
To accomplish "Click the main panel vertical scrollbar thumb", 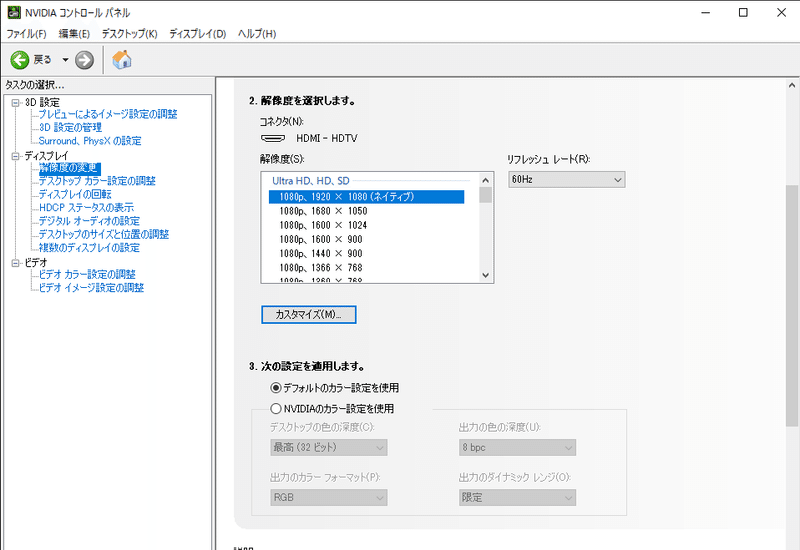I will (x=792, y=306).
